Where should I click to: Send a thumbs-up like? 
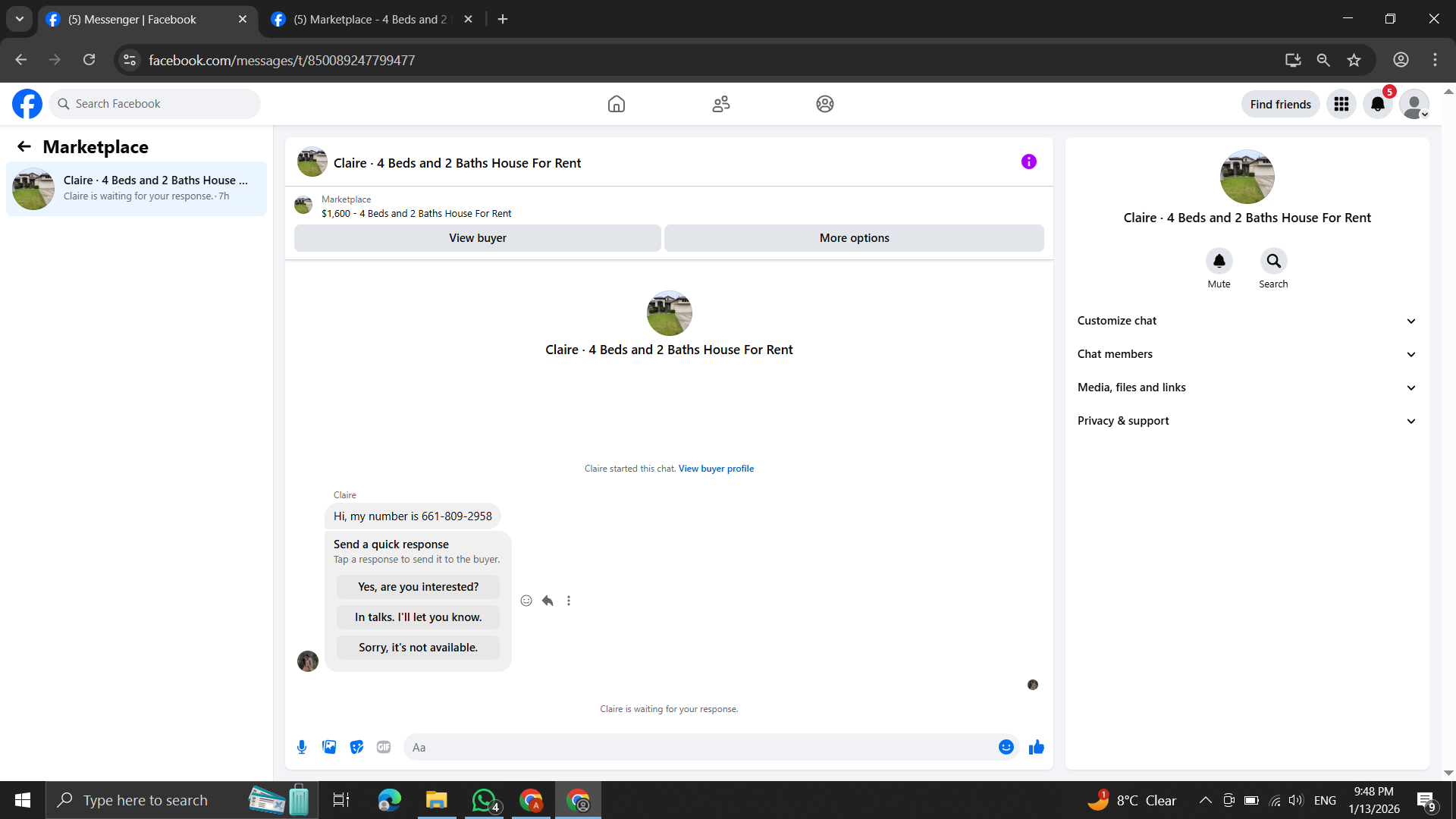coord(1036,747)
